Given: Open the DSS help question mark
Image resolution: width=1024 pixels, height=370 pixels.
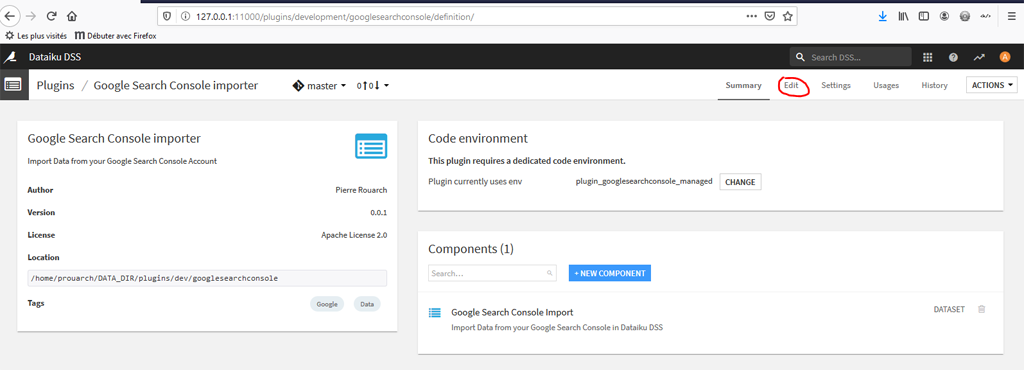Looking at the screenshot, I should point(953,57).
